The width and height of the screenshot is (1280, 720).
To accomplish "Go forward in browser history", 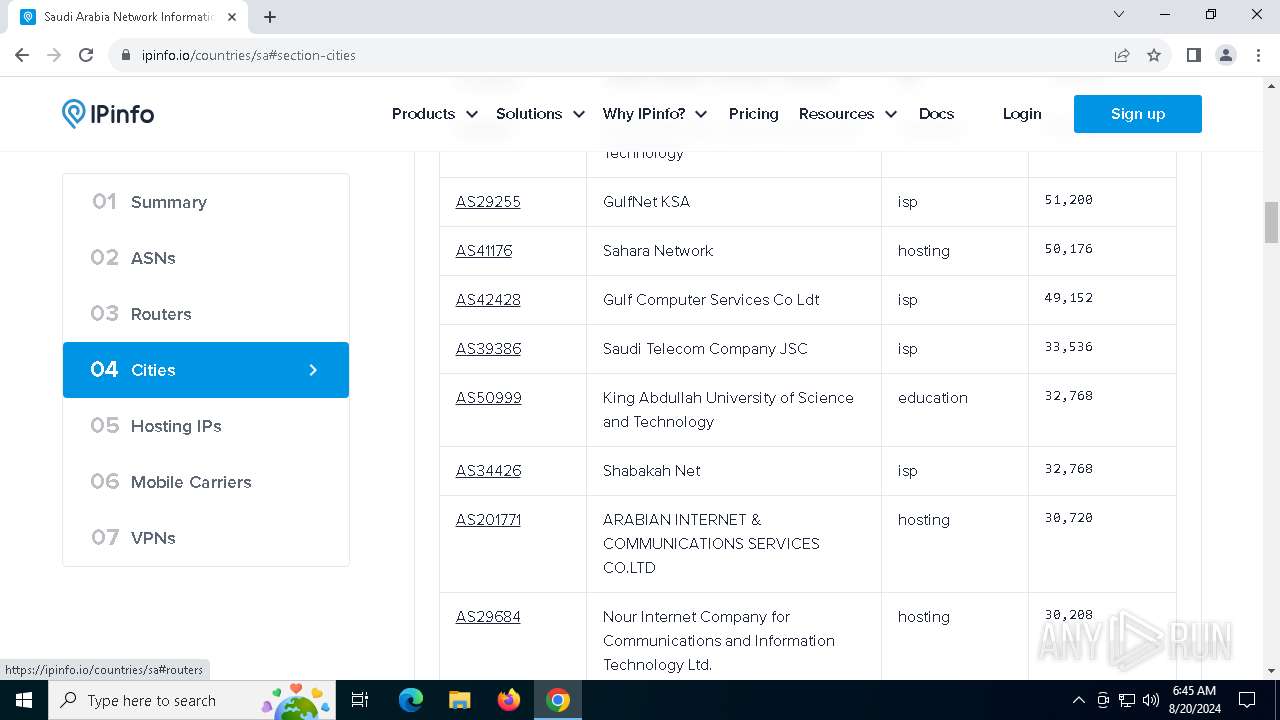I will click(54, 55).
